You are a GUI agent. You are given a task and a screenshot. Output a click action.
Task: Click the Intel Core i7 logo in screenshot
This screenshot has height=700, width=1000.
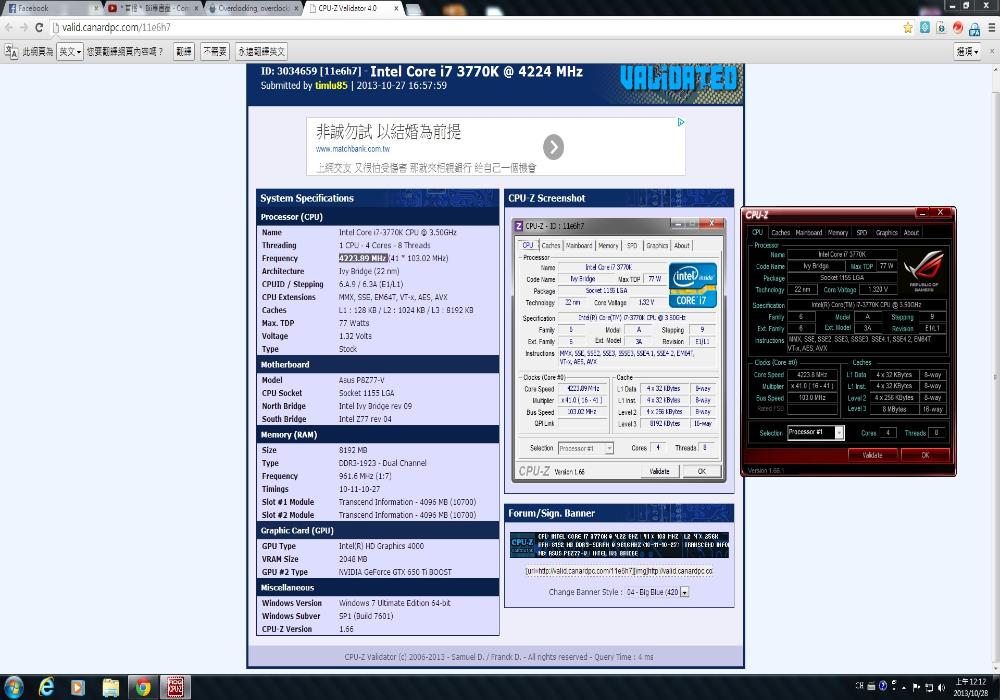click(693, 286)
